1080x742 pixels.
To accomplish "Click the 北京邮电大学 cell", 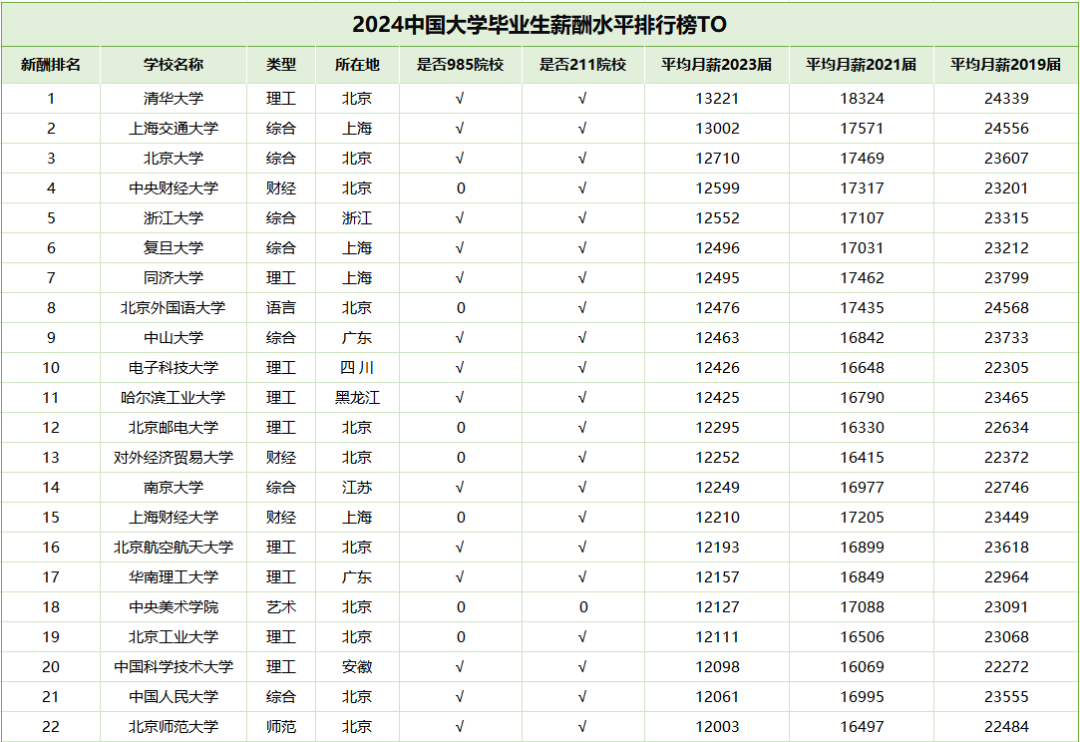I will (174, 428).
